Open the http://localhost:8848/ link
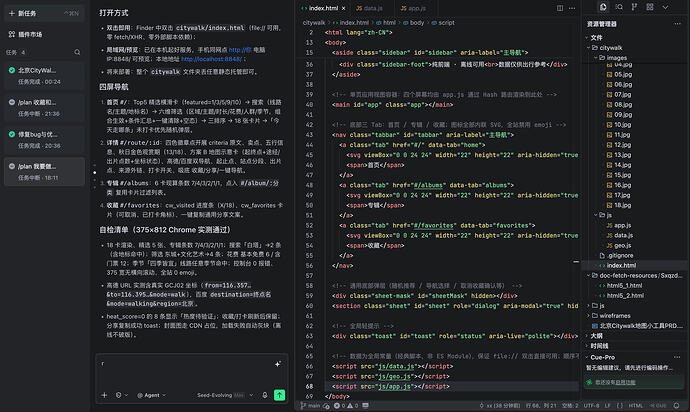The image size is (690, 412). [x=211, y=59]
